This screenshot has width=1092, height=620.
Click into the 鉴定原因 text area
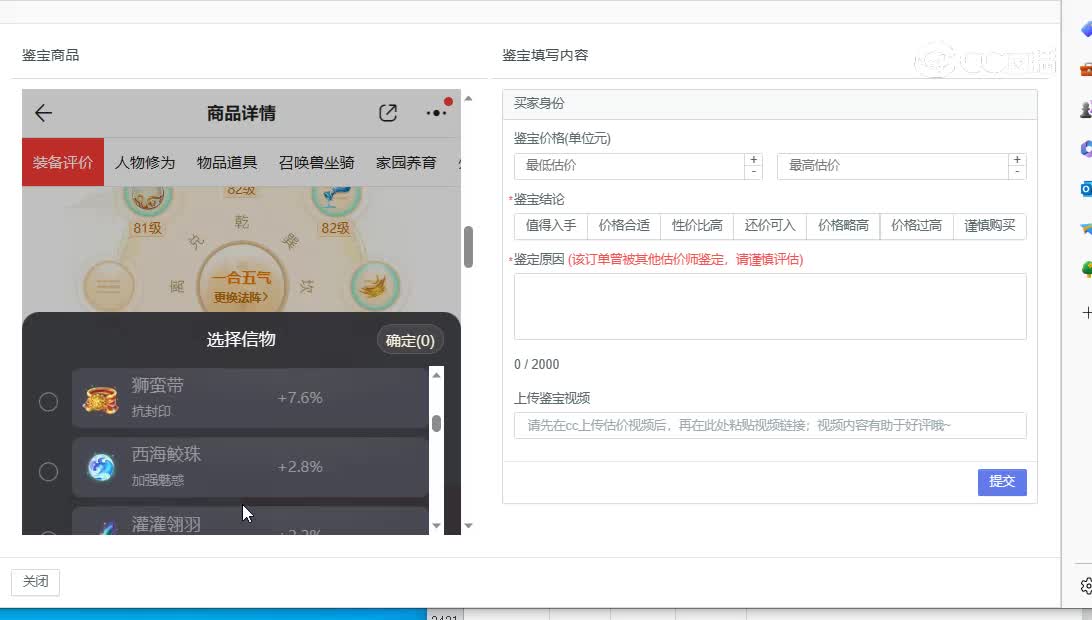tap(770, 307)
